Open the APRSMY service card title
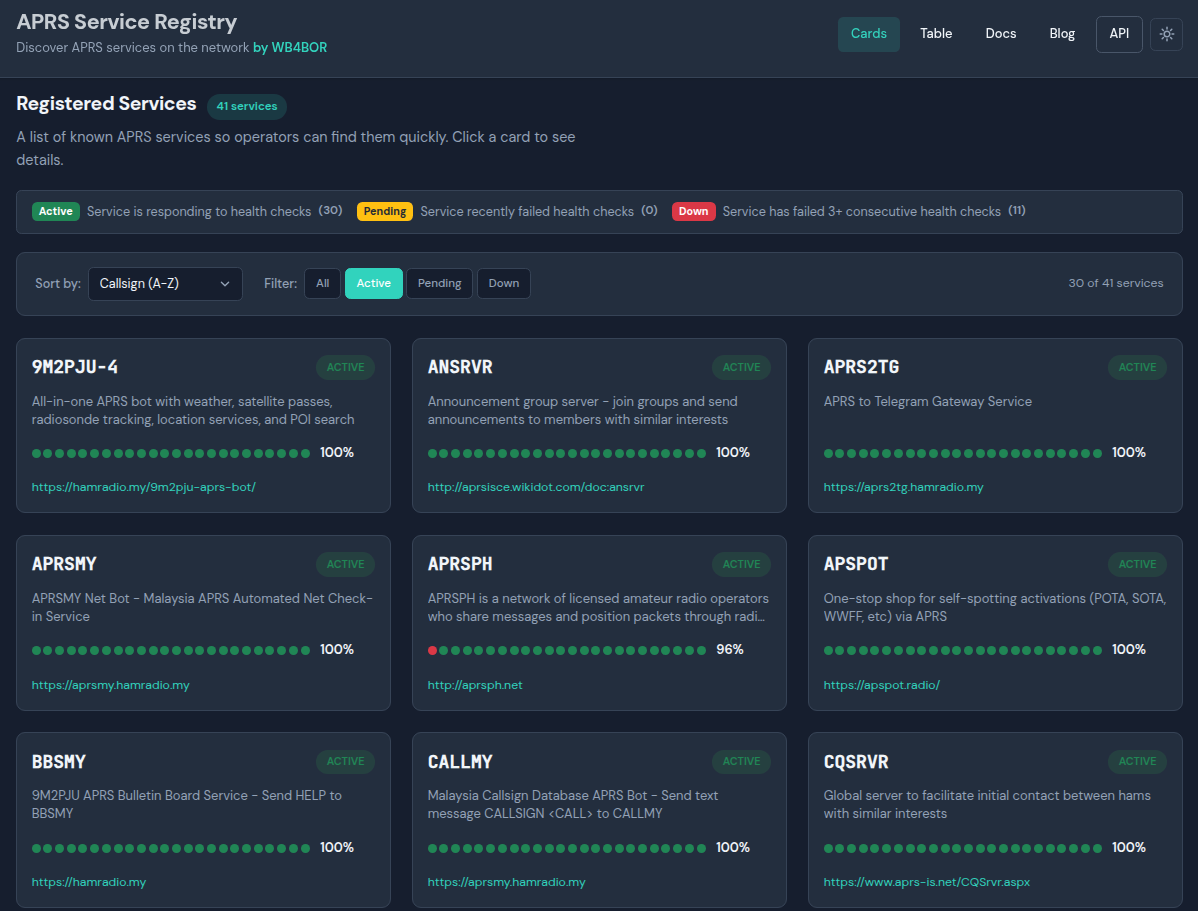Image resolution: width=1198 pixels, height=911 pixels. pyautogui.click(x=64, y=564)
